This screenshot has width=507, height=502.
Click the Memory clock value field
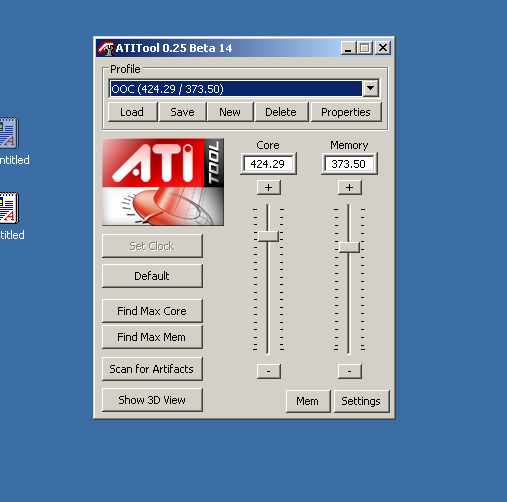(x=349, y=164)
